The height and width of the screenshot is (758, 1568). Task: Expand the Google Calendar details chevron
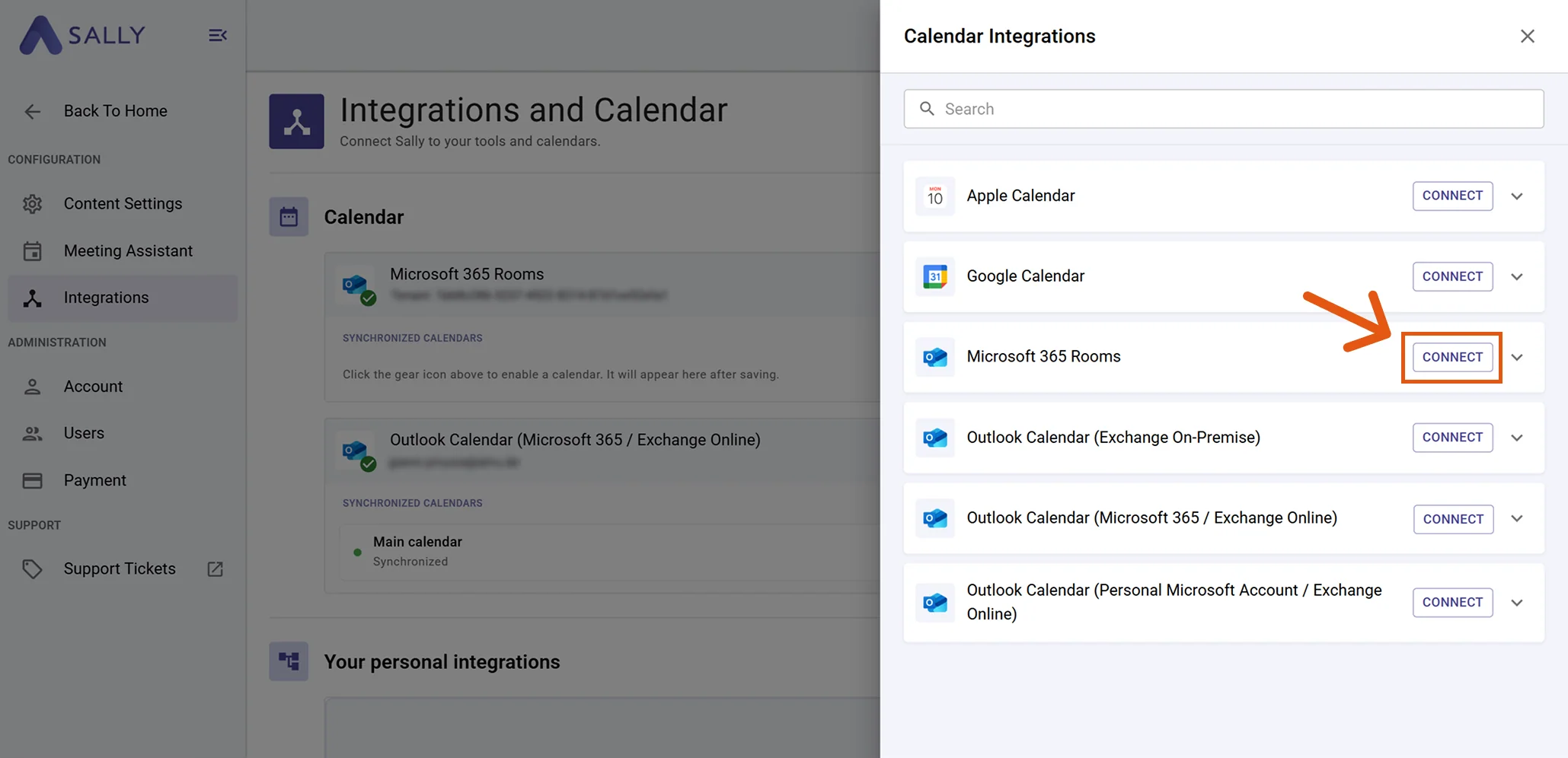click(x=1517, y=277)
